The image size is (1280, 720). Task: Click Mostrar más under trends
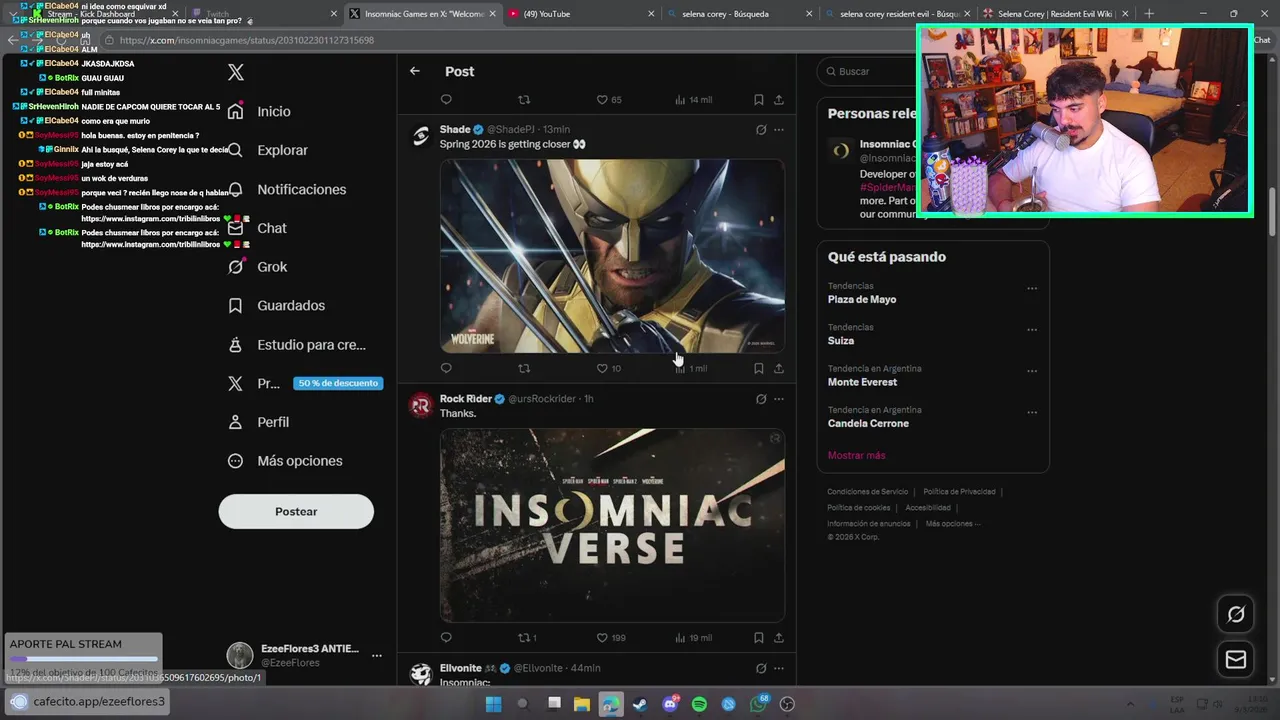[856, 455]
